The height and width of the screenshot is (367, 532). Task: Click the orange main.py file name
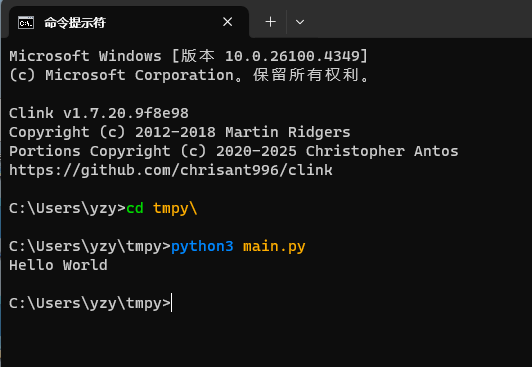coord(274,246)
